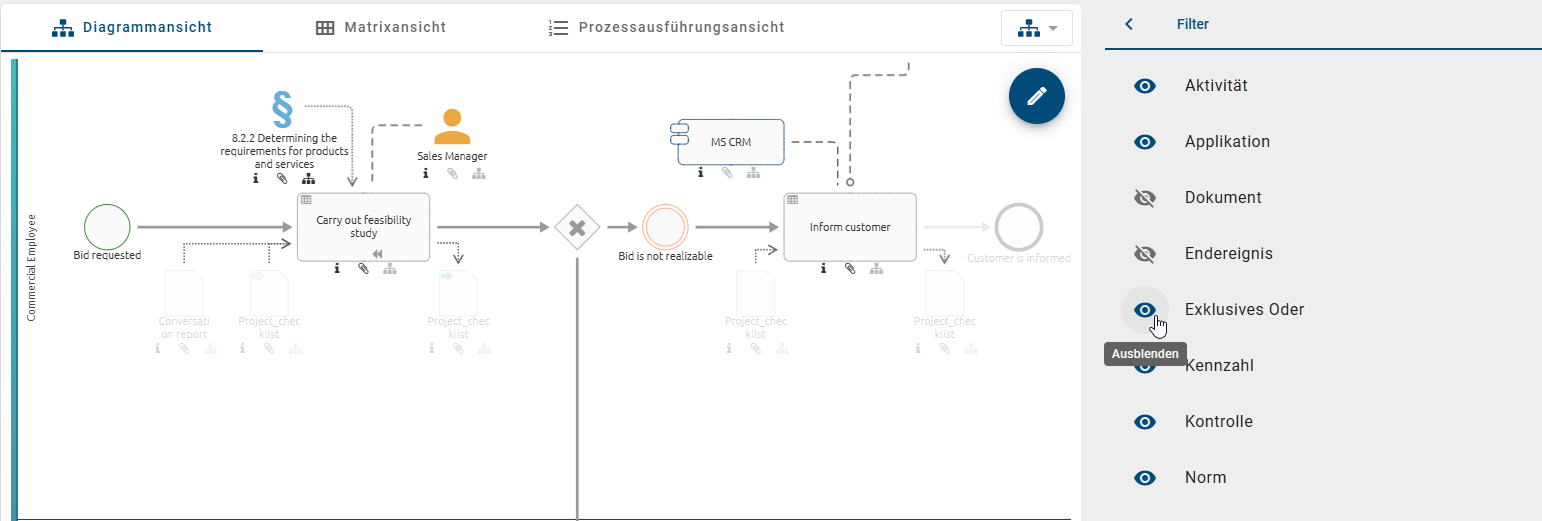The image size is (1542, 521).
Task: Click attachment paperclip under Inform customer
Action: (x=850, y=269)
